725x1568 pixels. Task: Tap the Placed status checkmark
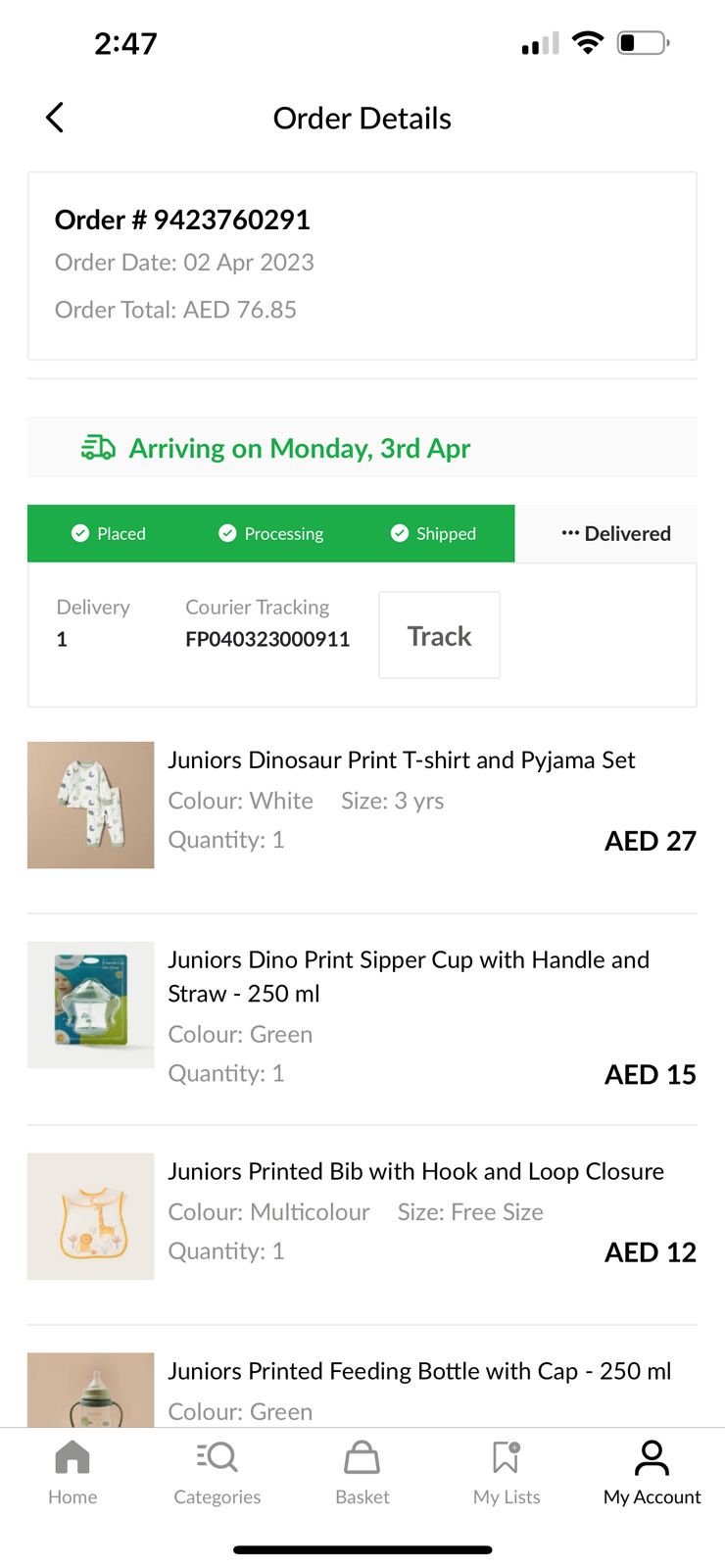pyautogui.click(x=80, y=533)
